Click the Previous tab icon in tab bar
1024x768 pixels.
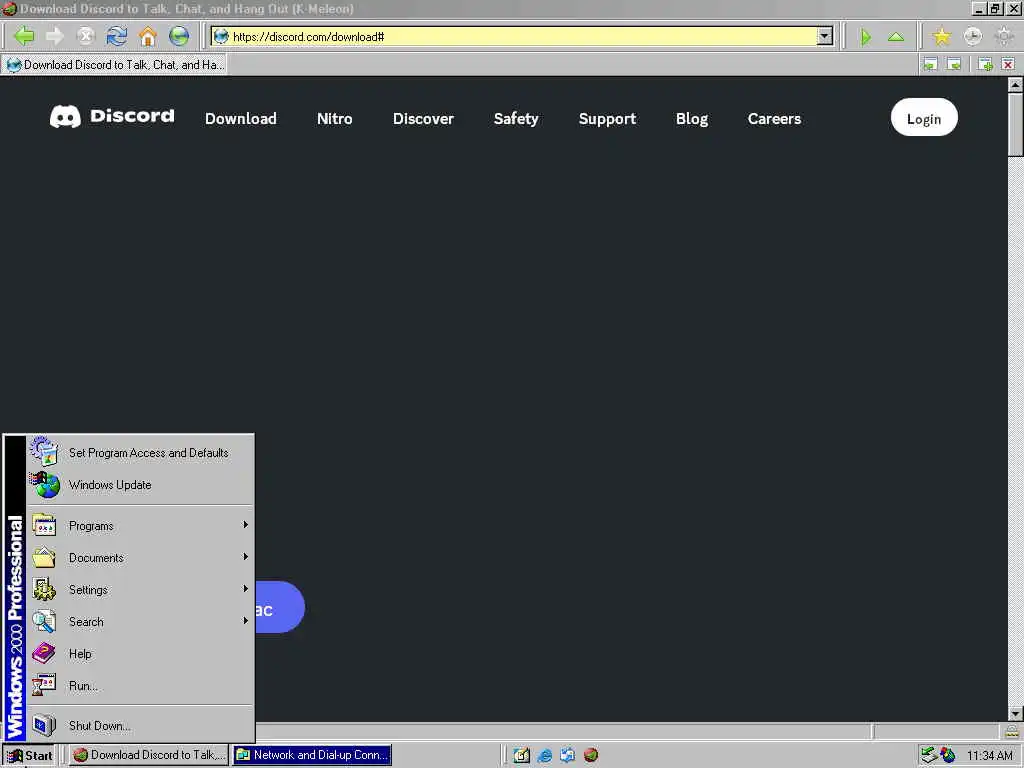[930, 64]
